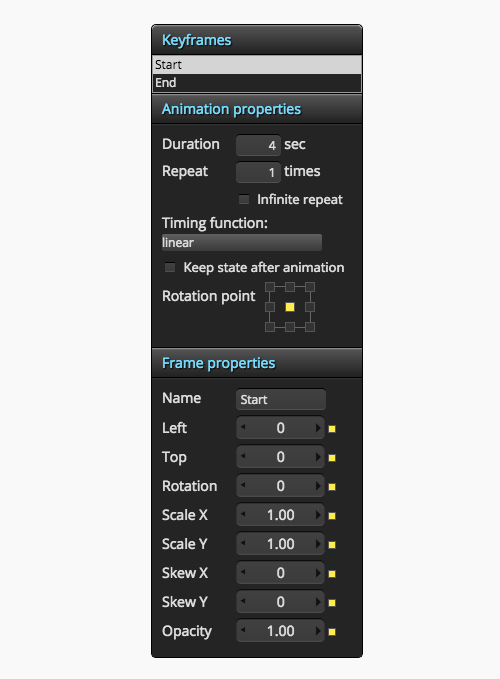The image size is (500, 679).
Task: Click yellow keyframe marker beside Left
Action: point(332,429)
